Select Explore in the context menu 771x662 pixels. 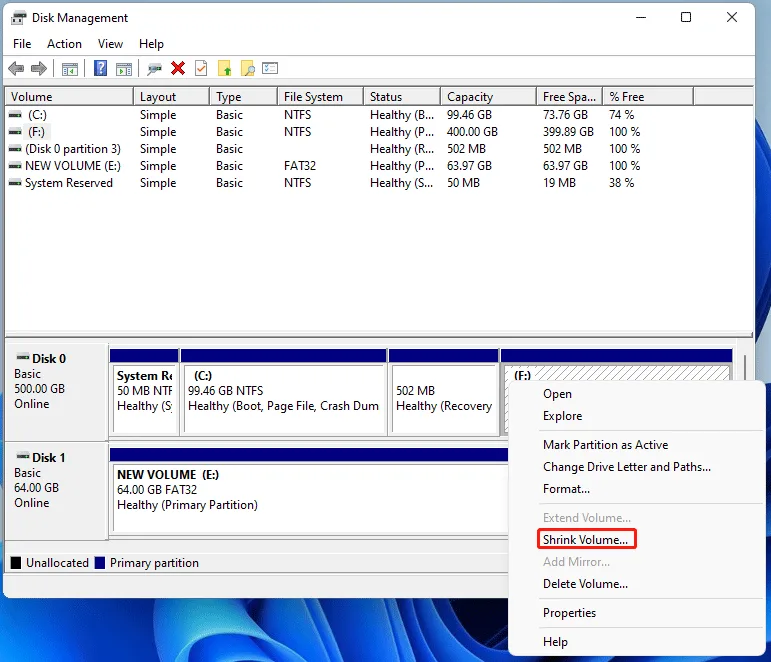pyautogui.click(x=563, y=416)
